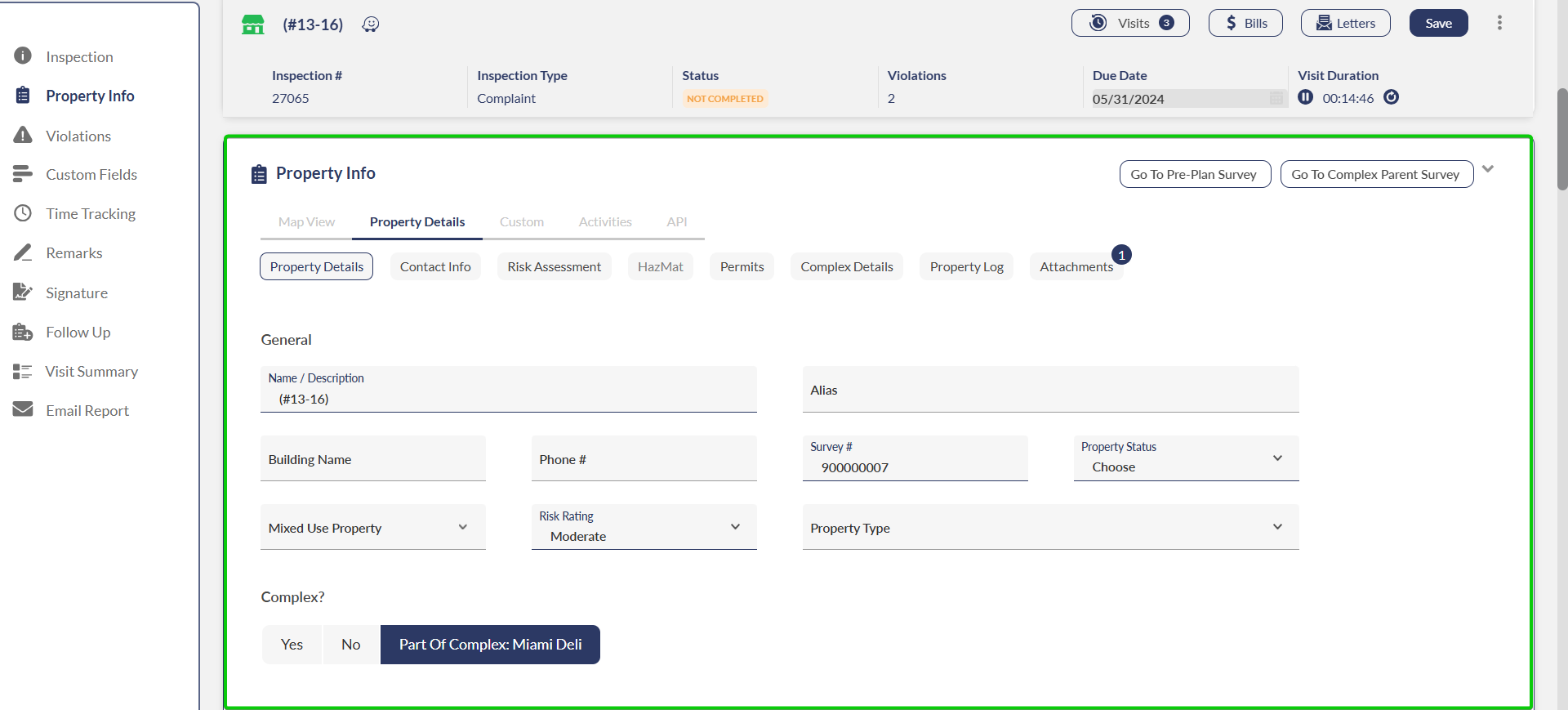Open Email Report from the sidebar
1568x710 pixels.
[x=87, y=410]
